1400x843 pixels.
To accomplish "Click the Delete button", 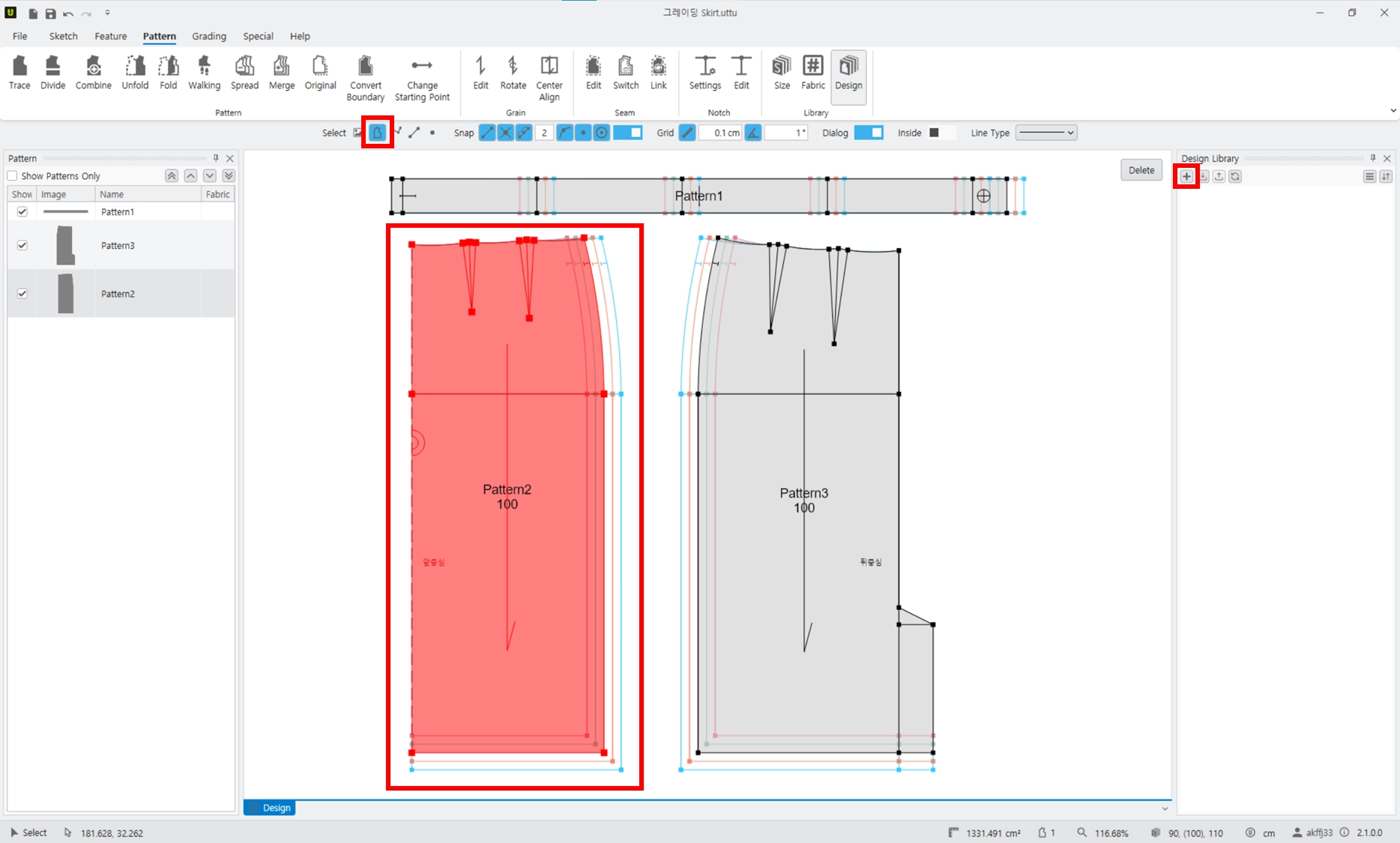I will tap(1141, 170).
